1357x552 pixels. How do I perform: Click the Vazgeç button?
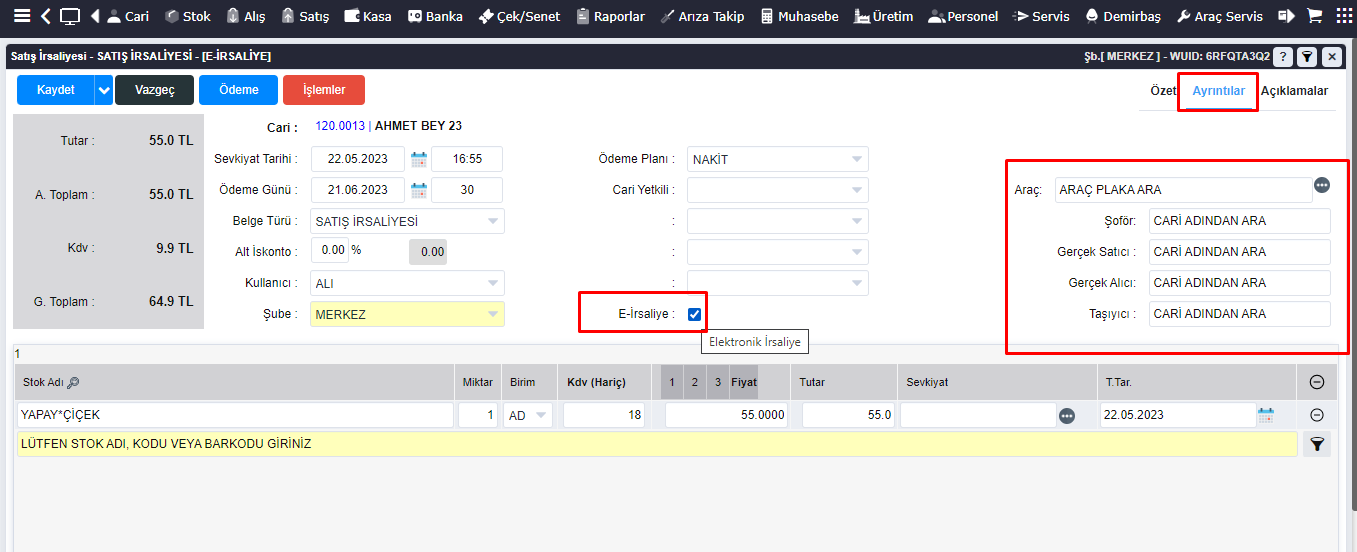pos(154,90)
